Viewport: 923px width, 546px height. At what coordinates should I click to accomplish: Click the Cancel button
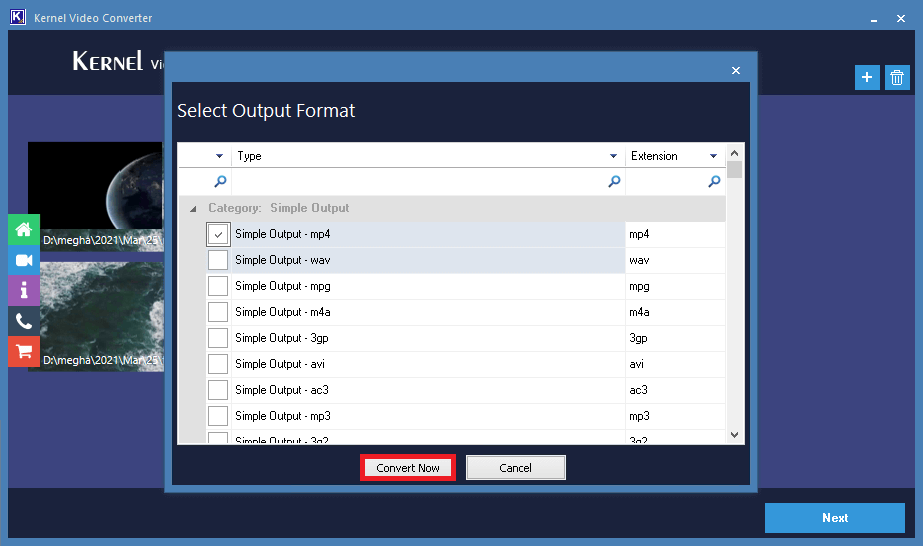[516, 468]
